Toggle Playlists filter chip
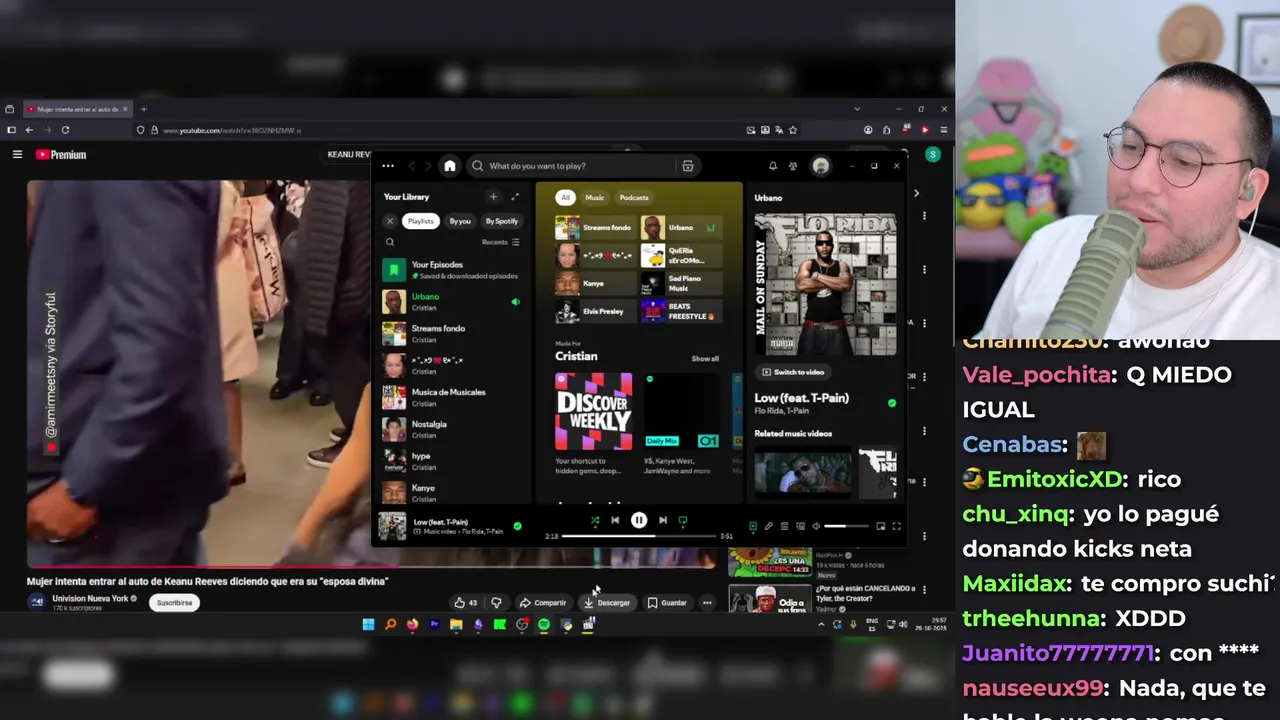The width and height of the screenshot is (1280, 720). (x=421, y=221)
